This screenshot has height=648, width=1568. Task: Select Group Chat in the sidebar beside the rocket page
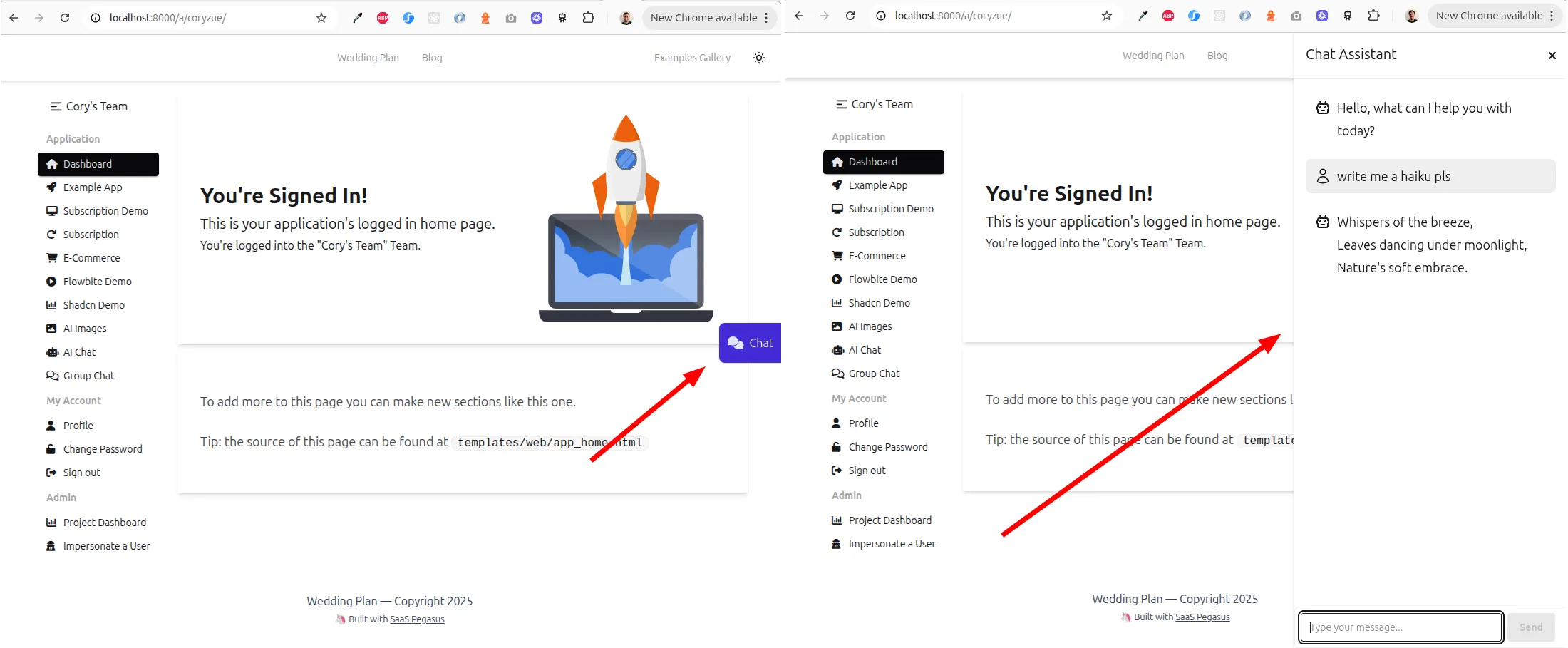coord(88,376)
